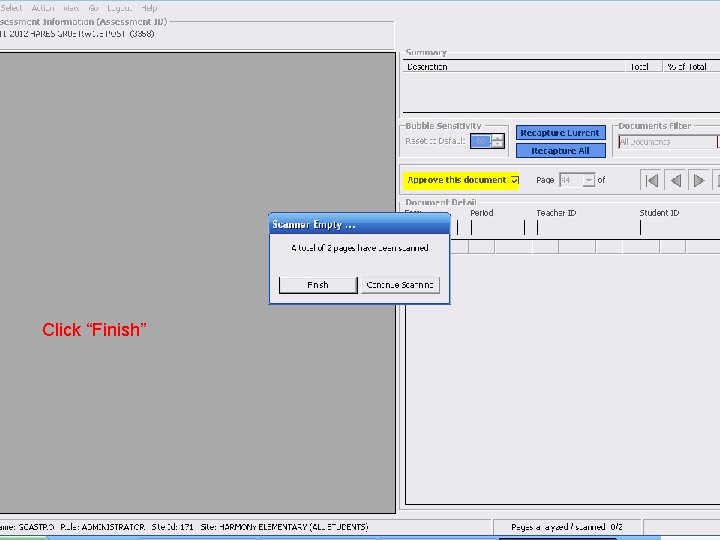Increase the Bubble Sensitivity value
Screen dimensions: 720x540
tap(498, 137)
